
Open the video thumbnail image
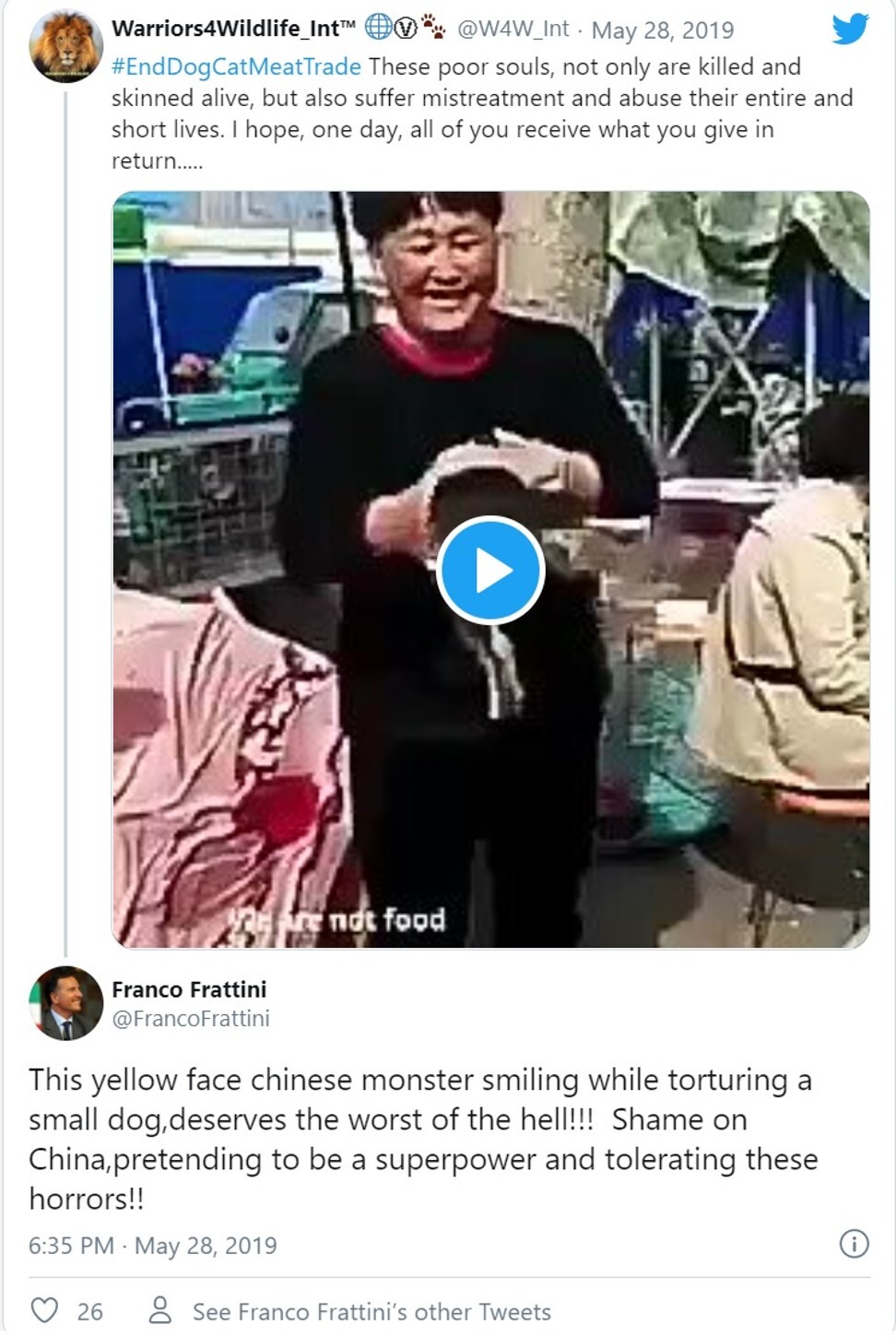pyautogui.click(x=490, y=570)
